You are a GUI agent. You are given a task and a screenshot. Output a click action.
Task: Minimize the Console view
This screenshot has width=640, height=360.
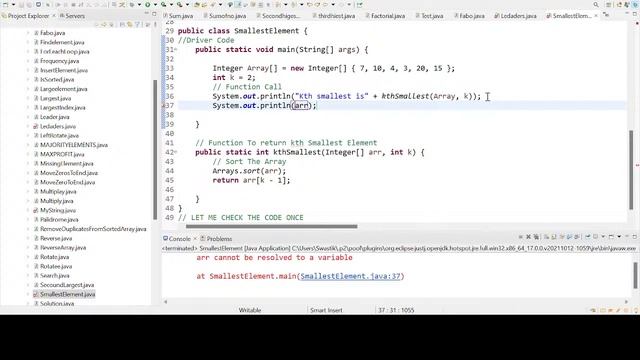(627, 237)
